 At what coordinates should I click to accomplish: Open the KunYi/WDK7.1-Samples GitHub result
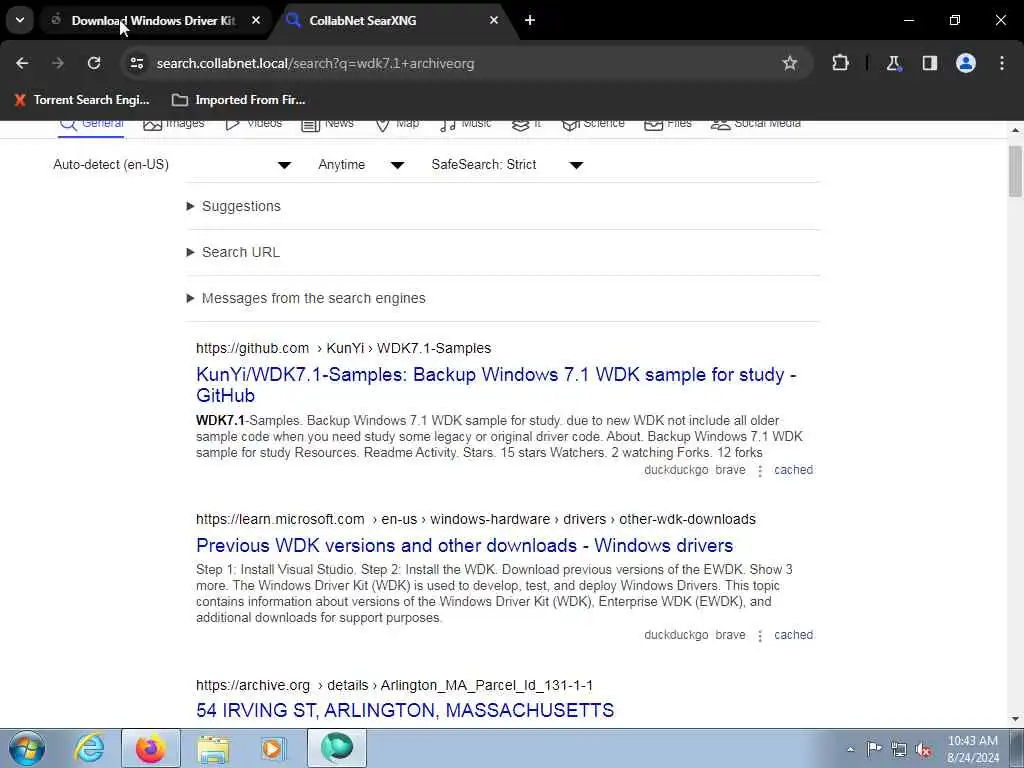click(x=496, y=385)
